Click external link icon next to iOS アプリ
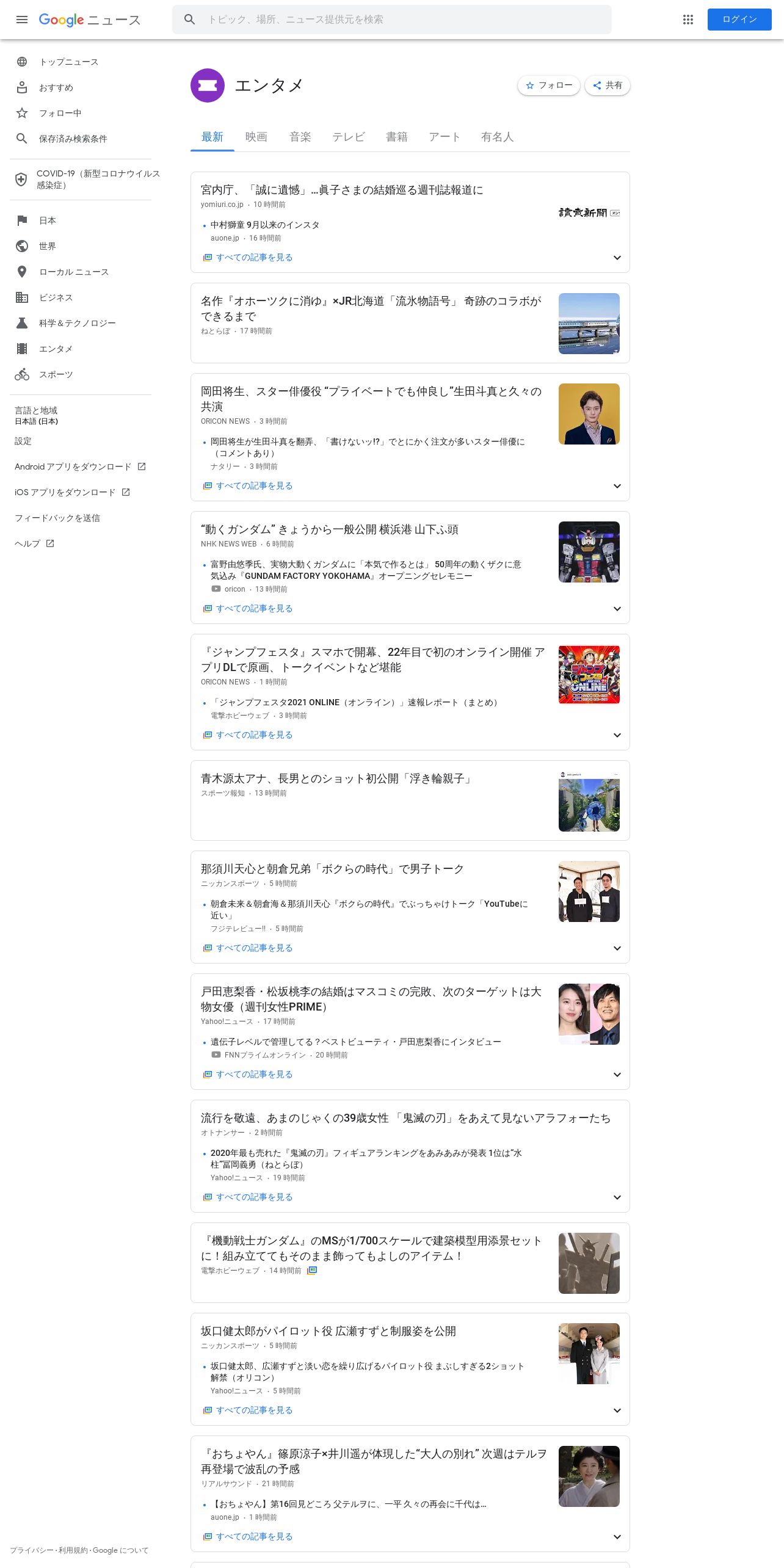 pyautogui.click(x=126, y=492)
